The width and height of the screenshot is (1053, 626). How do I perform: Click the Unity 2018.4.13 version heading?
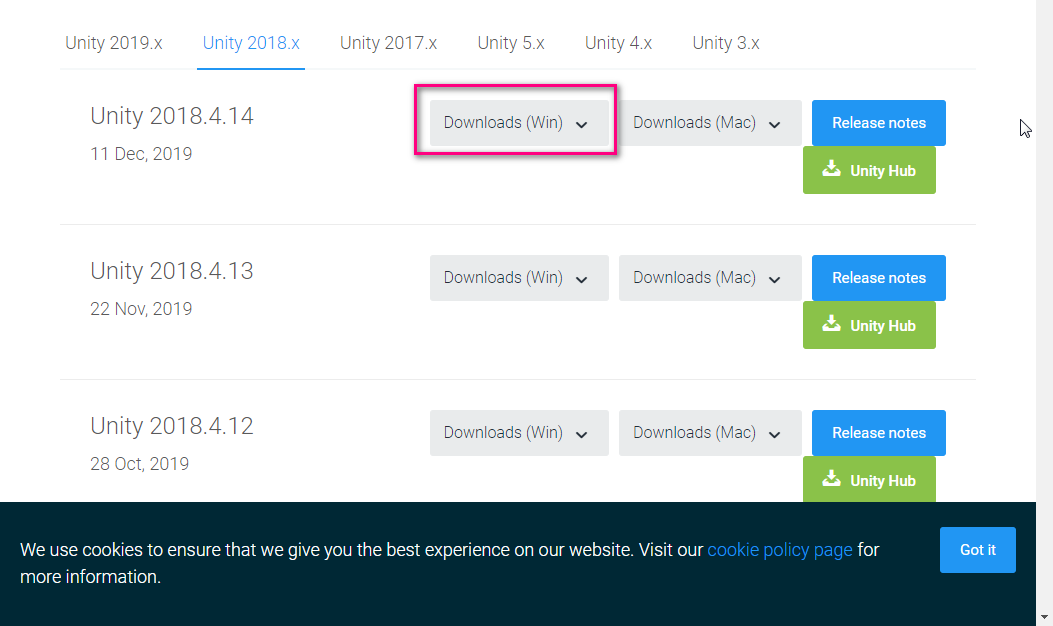coord(172,271)
